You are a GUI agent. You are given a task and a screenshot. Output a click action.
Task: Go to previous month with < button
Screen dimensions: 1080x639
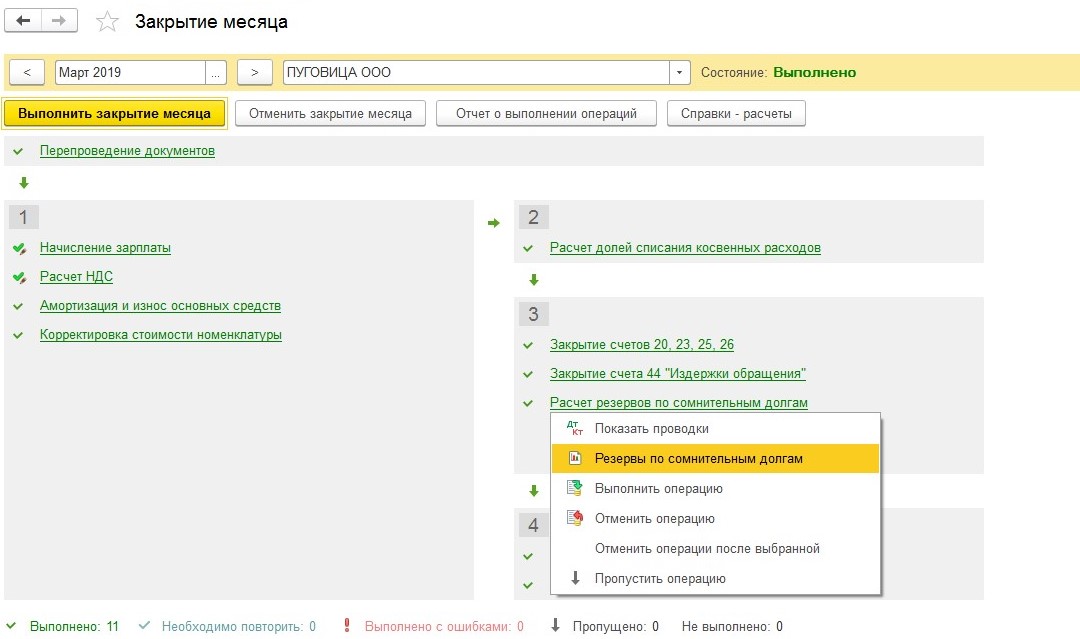pyautogui.click(x=27, y=73)
